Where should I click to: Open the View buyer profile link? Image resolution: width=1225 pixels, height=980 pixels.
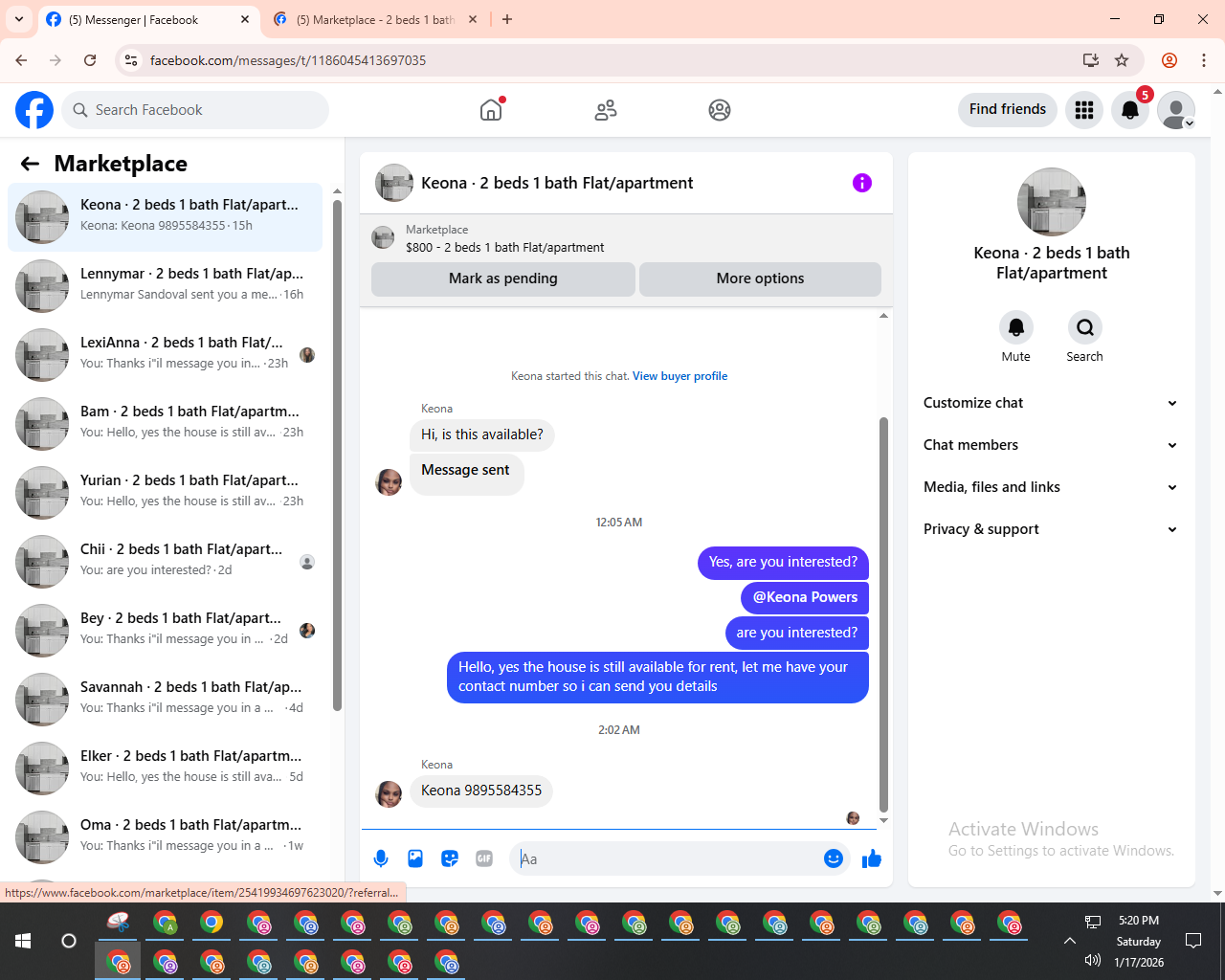point(680,376)
